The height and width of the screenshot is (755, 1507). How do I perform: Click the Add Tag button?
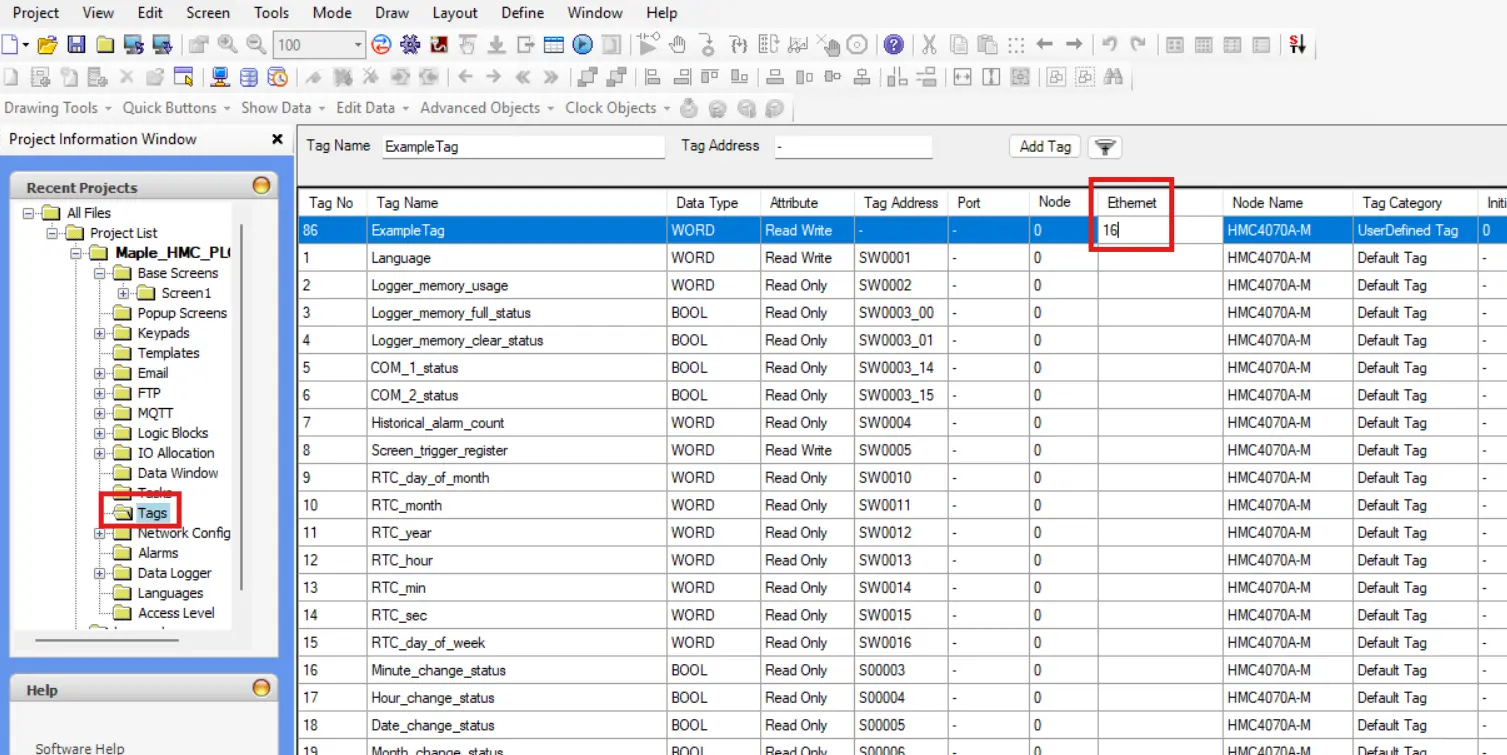pos(1043,146)
